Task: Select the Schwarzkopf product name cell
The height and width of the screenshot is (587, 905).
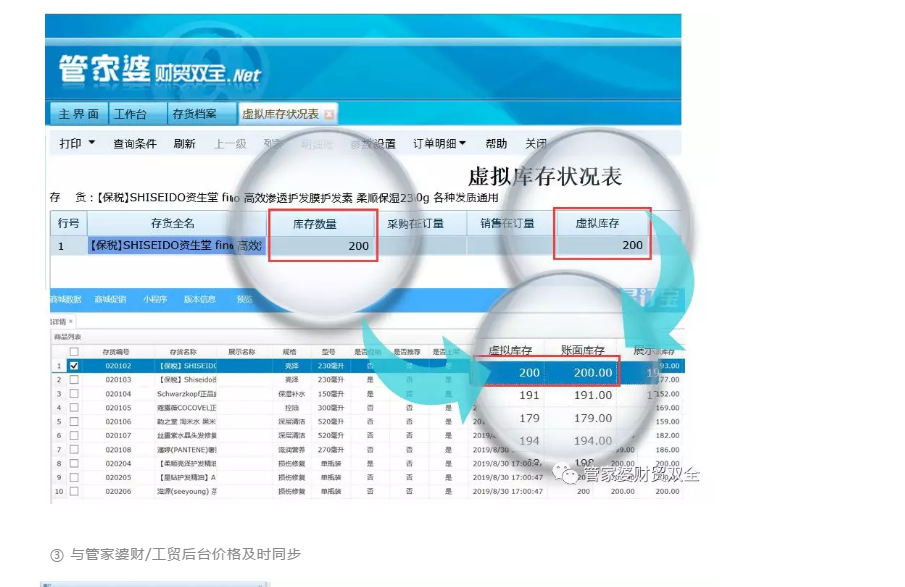Action: point(186,394)
